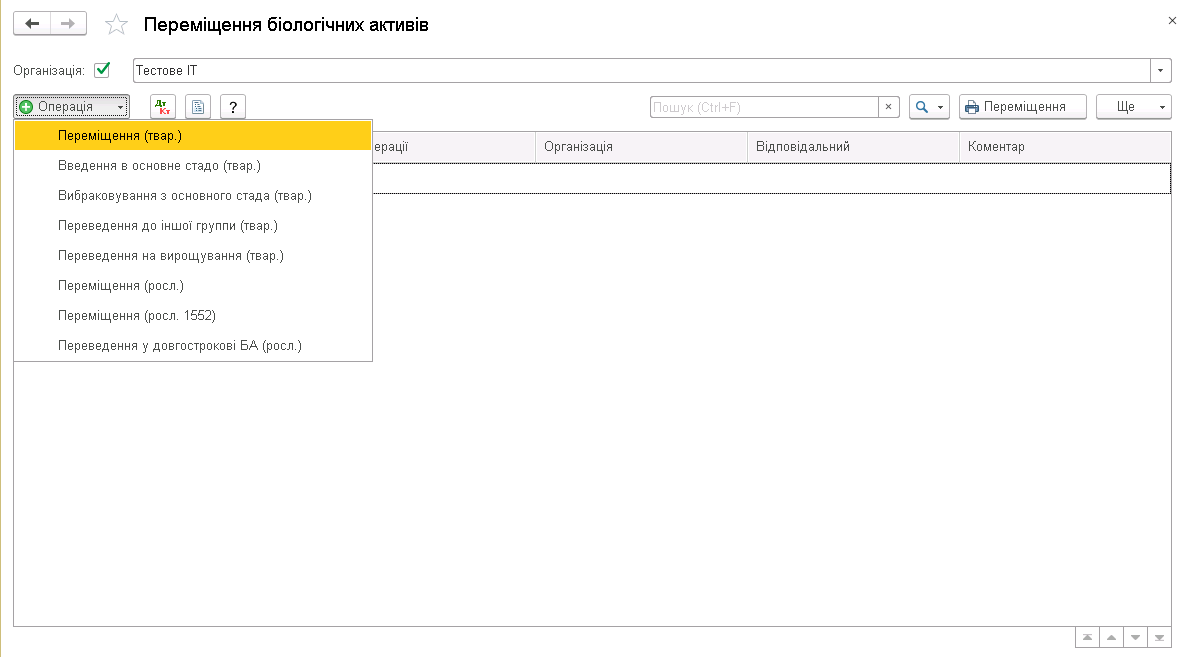The width and height of the screenshot is (1189, 657).
Task: Clear the search field with X icon
Action: (x=888, y=107)
